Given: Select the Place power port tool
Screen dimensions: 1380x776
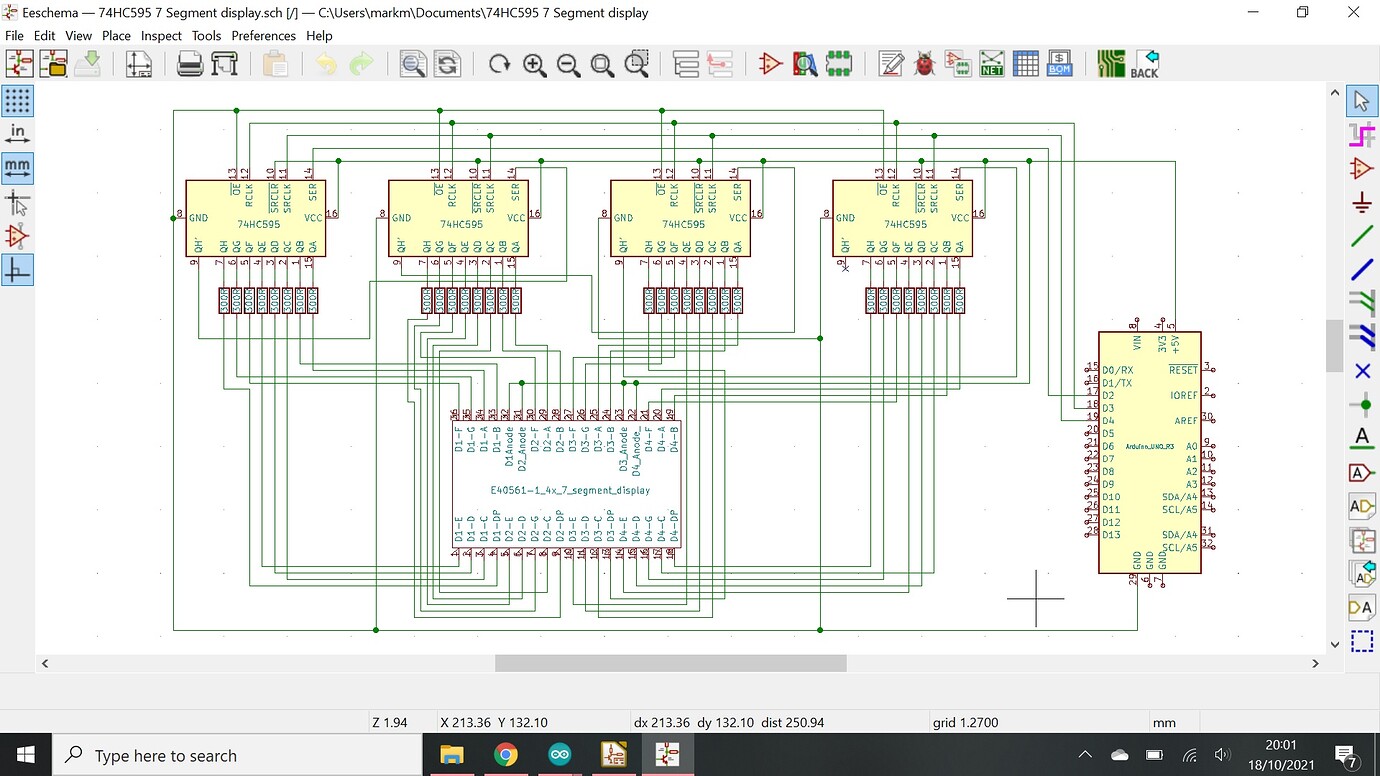Looking at the screenshot, I should [1361, 203].
